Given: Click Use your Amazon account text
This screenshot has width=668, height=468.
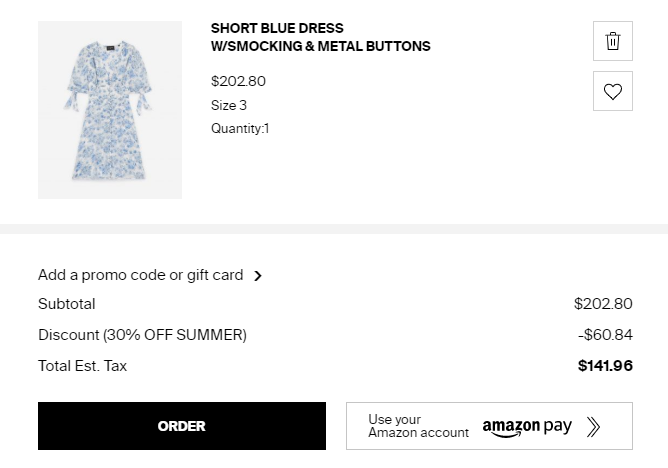Looking at the screenshot, I should tap(418, 426).
